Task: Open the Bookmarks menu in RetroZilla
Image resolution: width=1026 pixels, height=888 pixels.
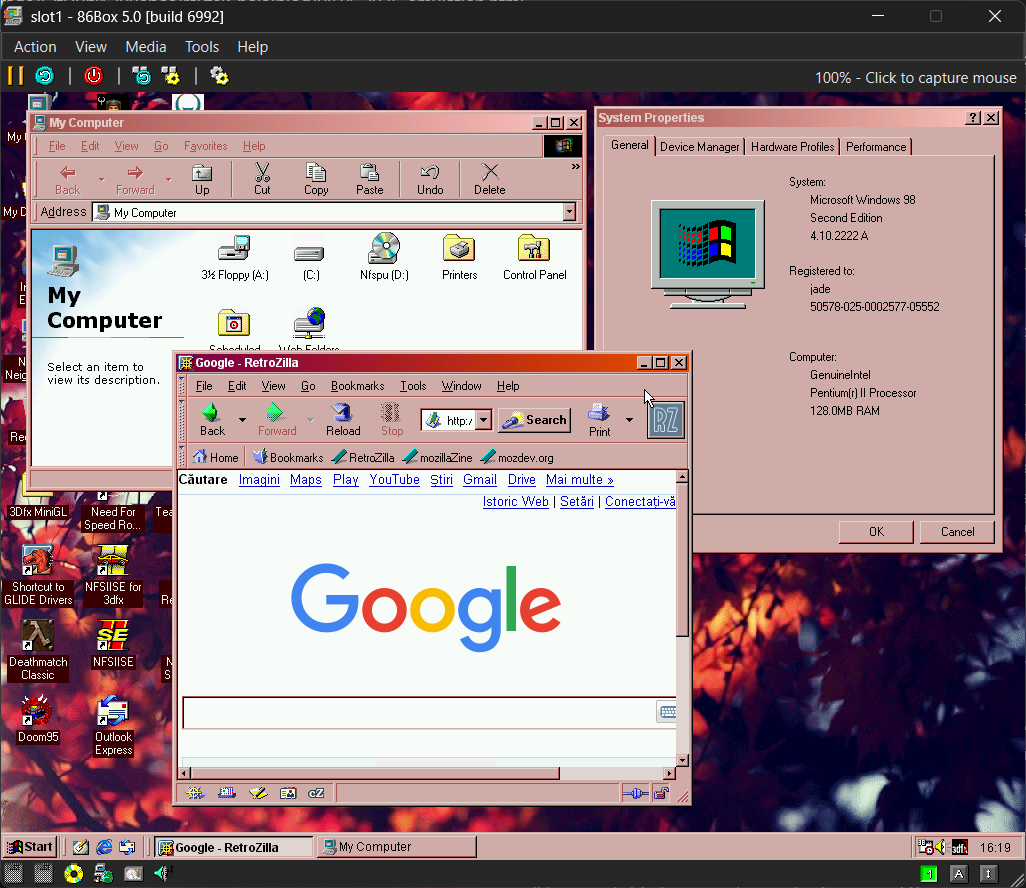Action: coord(357,386)
